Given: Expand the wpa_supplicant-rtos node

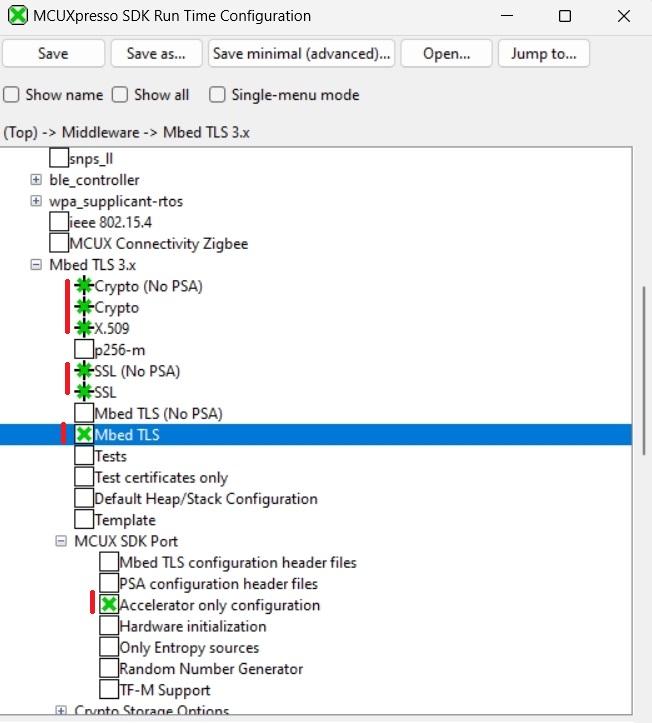Looking at the screenshot, I should pos(36,201).
